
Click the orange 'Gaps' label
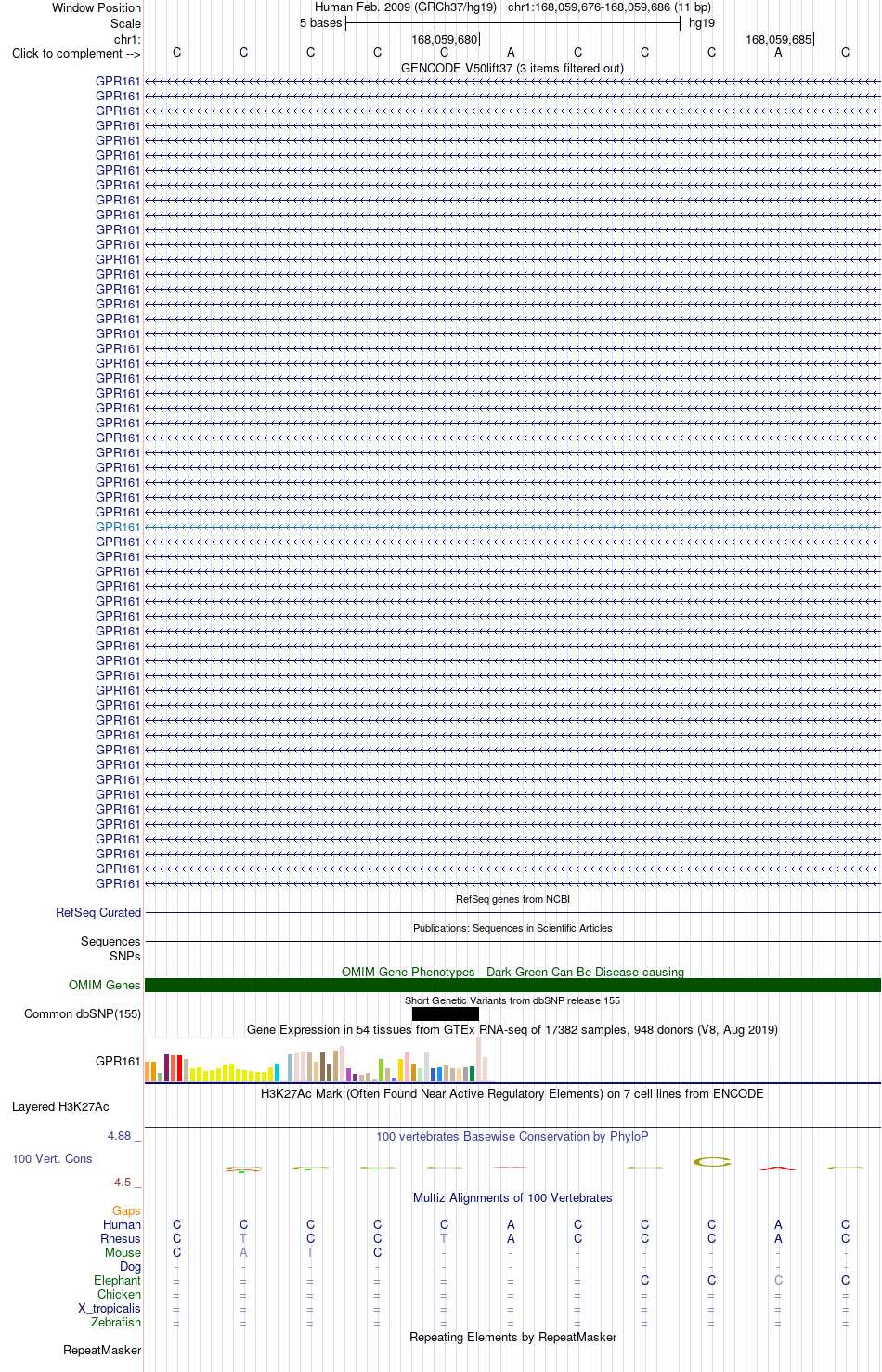(126, 1210)
